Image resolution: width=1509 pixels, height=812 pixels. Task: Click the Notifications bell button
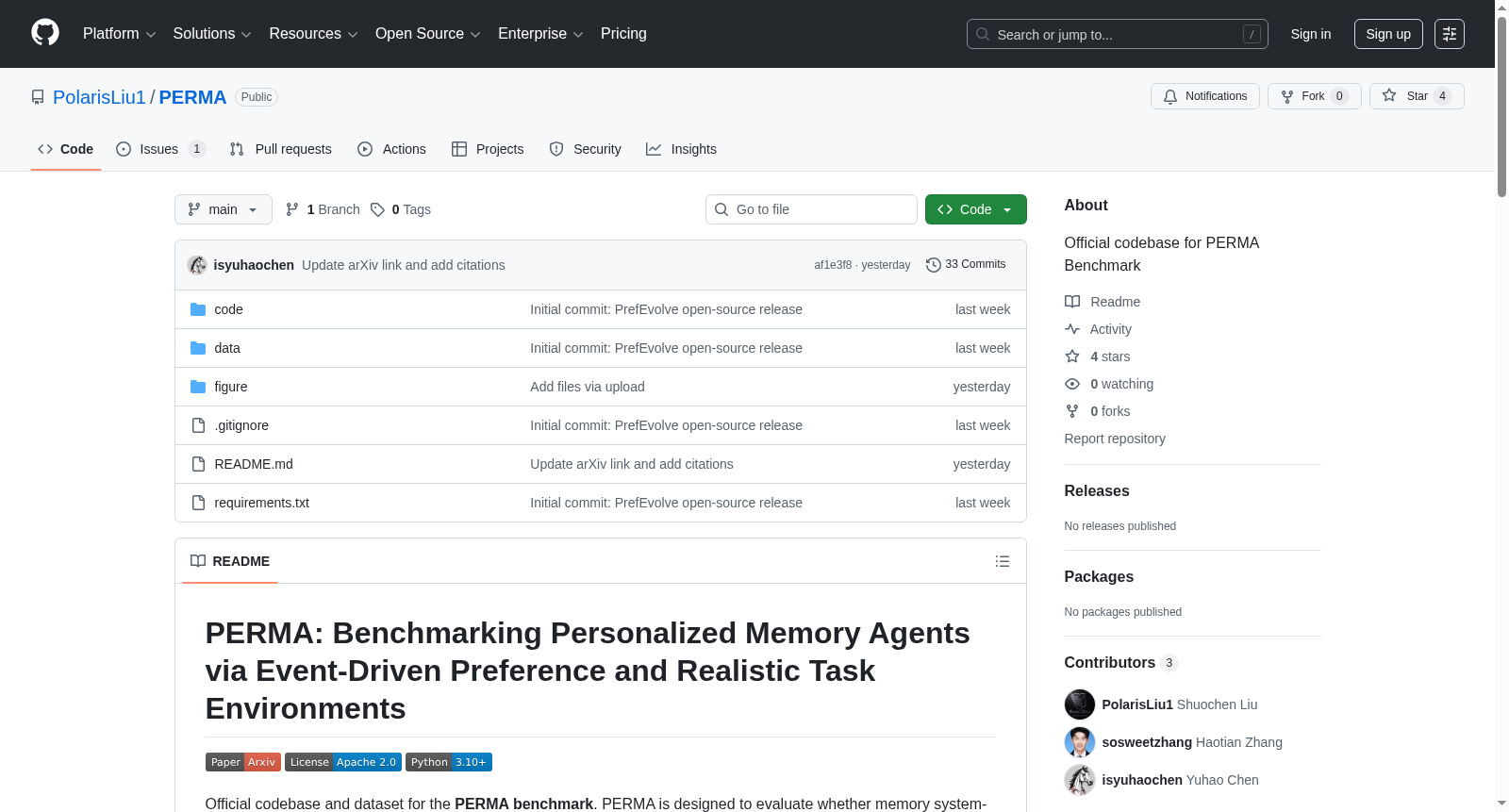(1205, 96)
